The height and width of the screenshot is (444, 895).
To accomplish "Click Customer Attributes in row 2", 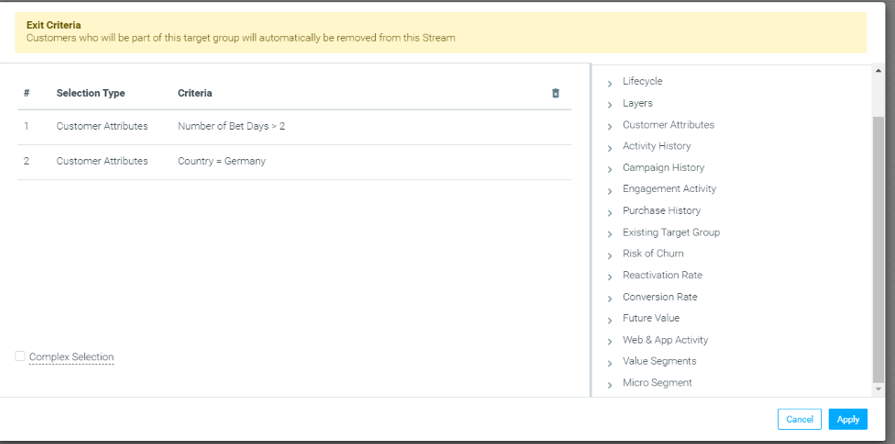I will click(x=102, y=161).
